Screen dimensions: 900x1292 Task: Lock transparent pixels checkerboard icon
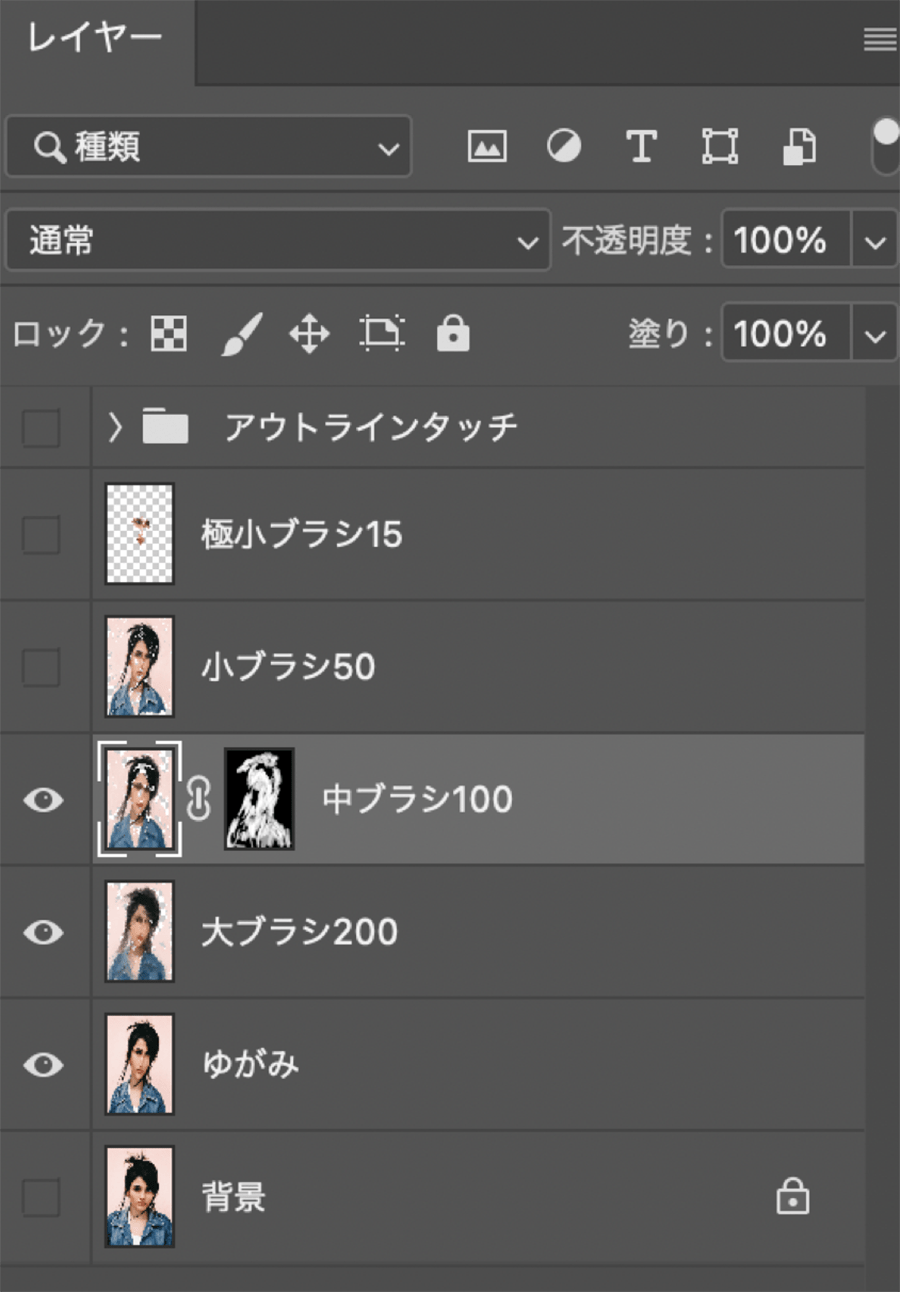click(169, 333)
